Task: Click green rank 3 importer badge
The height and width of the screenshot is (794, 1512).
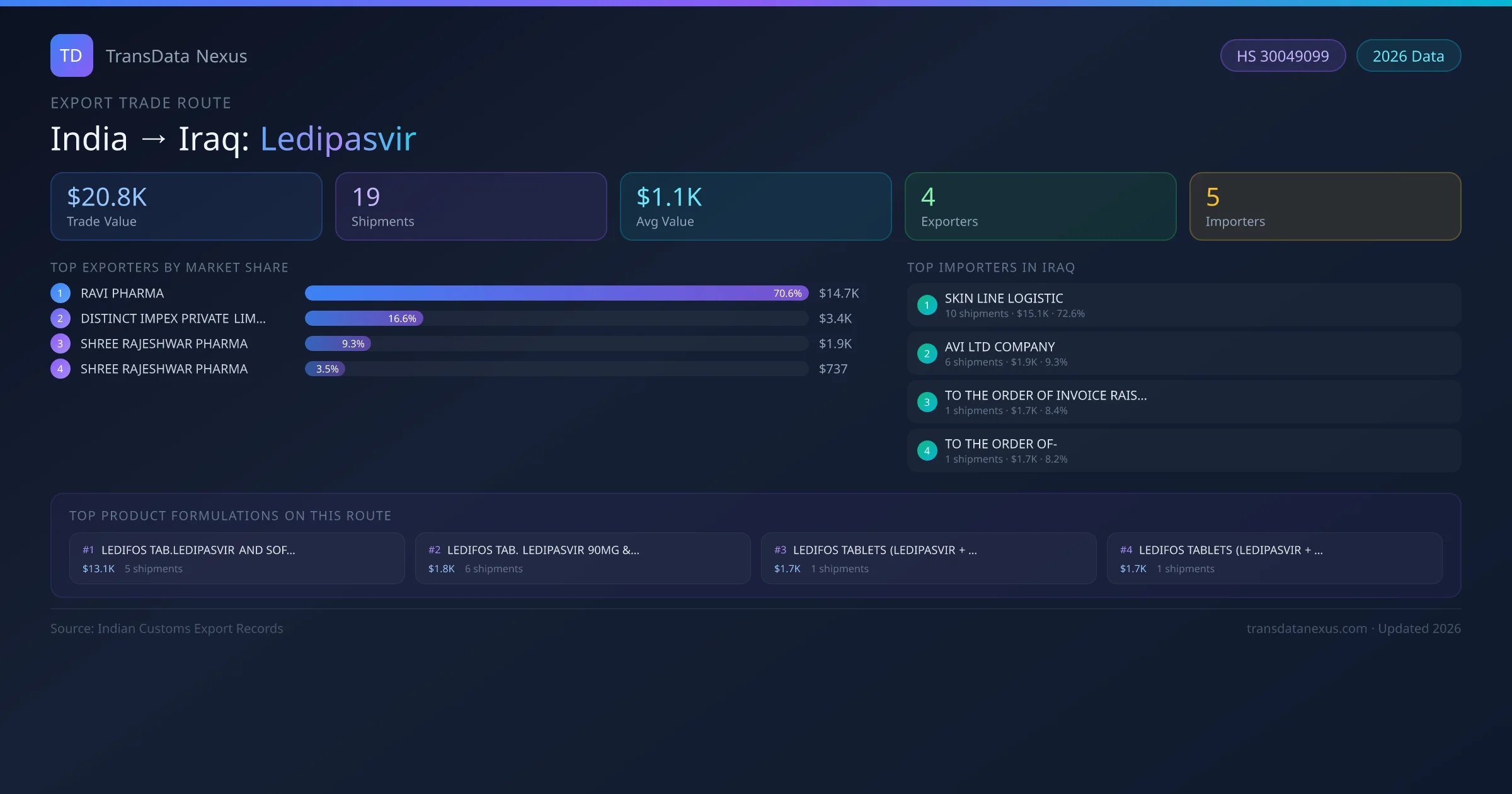Action: [927, 402]
